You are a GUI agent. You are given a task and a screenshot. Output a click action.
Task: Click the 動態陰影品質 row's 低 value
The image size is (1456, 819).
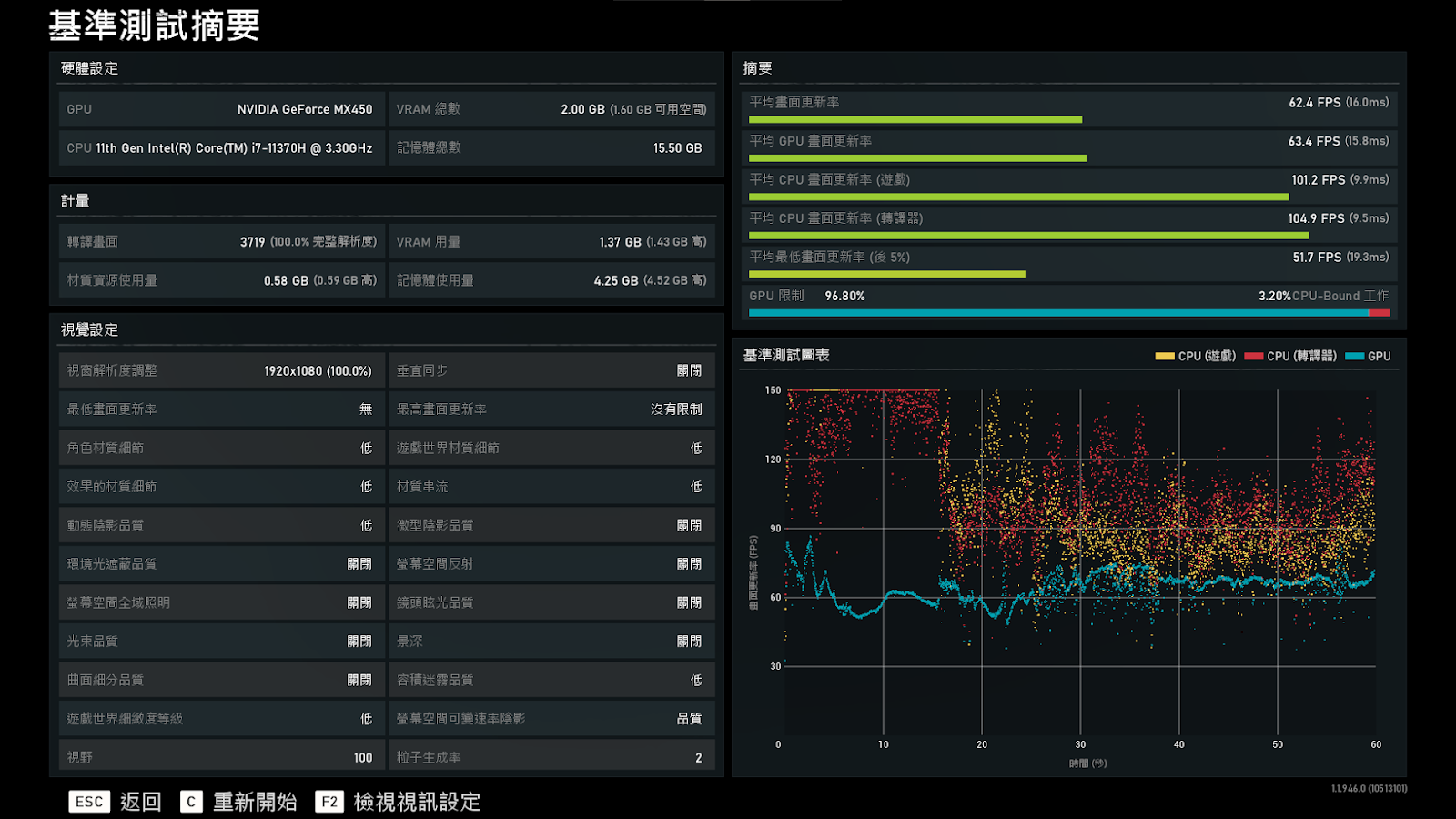coord(366,526)
